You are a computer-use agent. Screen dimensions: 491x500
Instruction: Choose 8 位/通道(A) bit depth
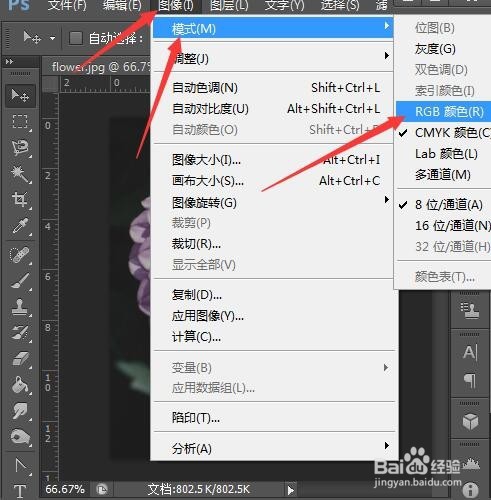point(444,205)
